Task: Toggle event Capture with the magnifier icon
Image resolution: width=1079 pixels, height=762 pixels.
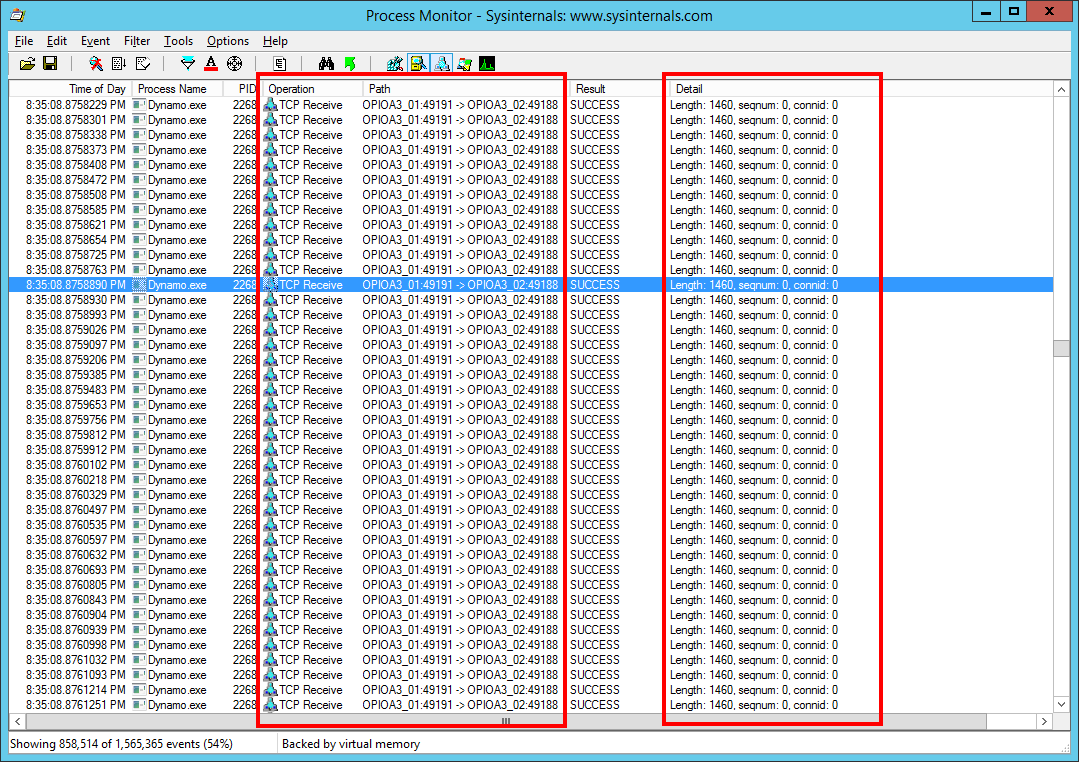Action: click(x=96, y=64)
